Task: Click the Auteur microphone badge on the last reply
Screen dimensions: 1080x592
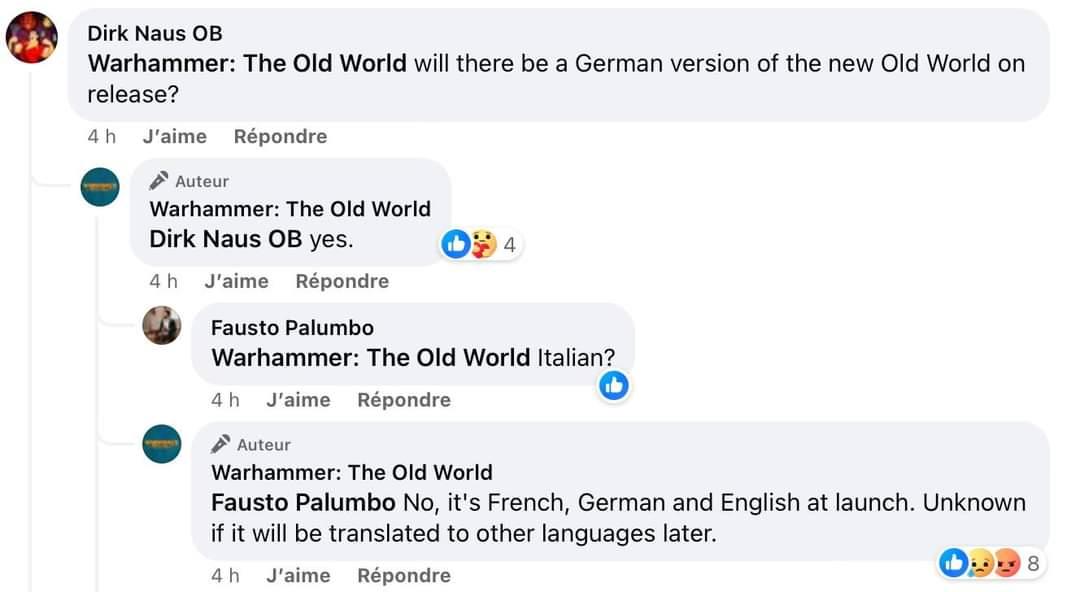Action: click(x=220, y=444)
